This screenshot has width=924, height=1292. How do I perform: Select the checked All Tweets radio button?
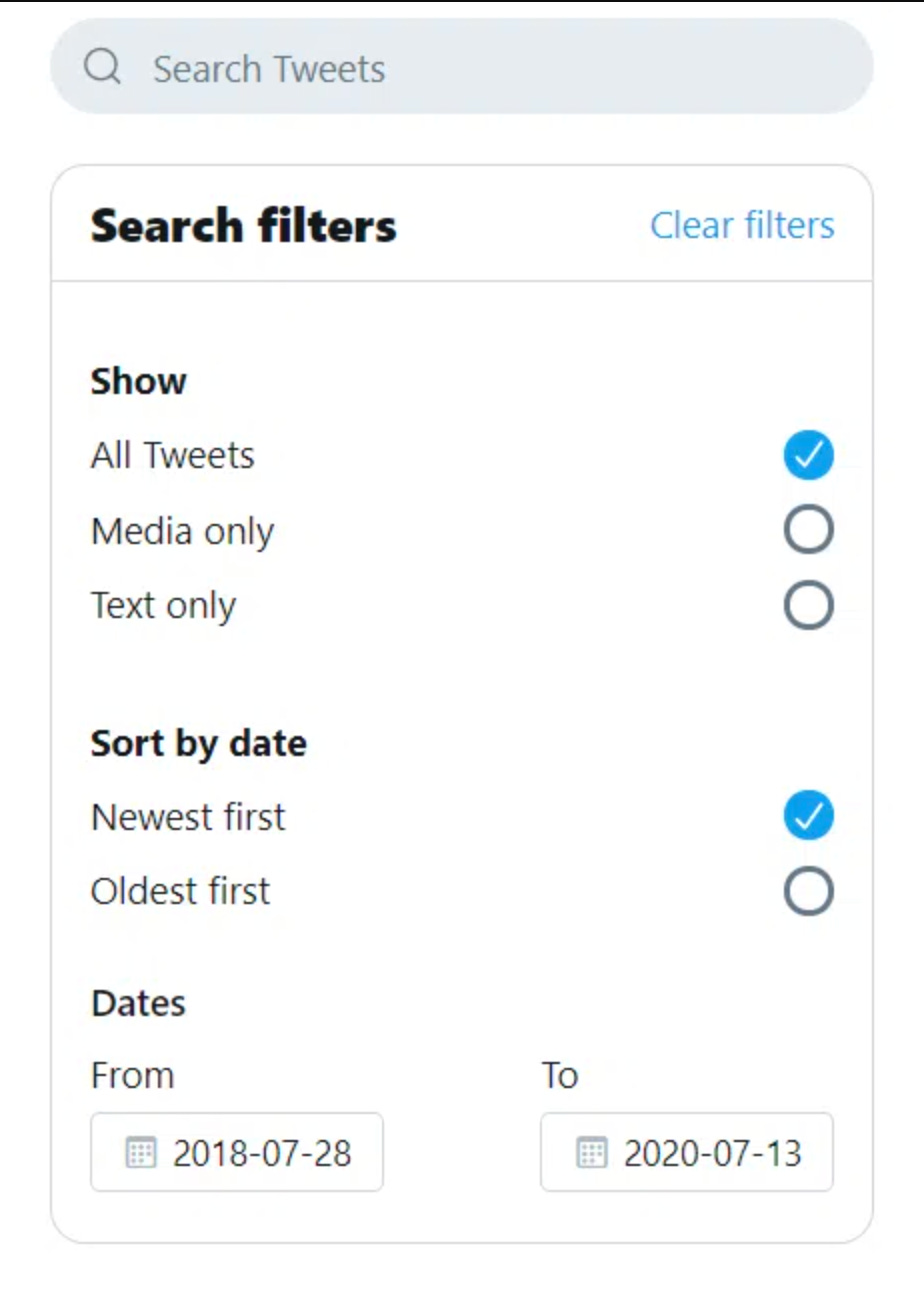tap(808, 455)
